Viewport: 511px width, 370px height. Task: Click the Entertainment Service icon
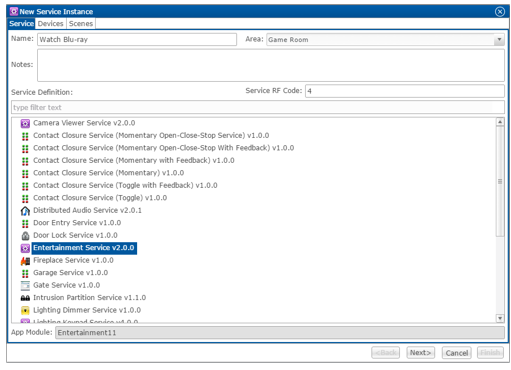[25, 248]
